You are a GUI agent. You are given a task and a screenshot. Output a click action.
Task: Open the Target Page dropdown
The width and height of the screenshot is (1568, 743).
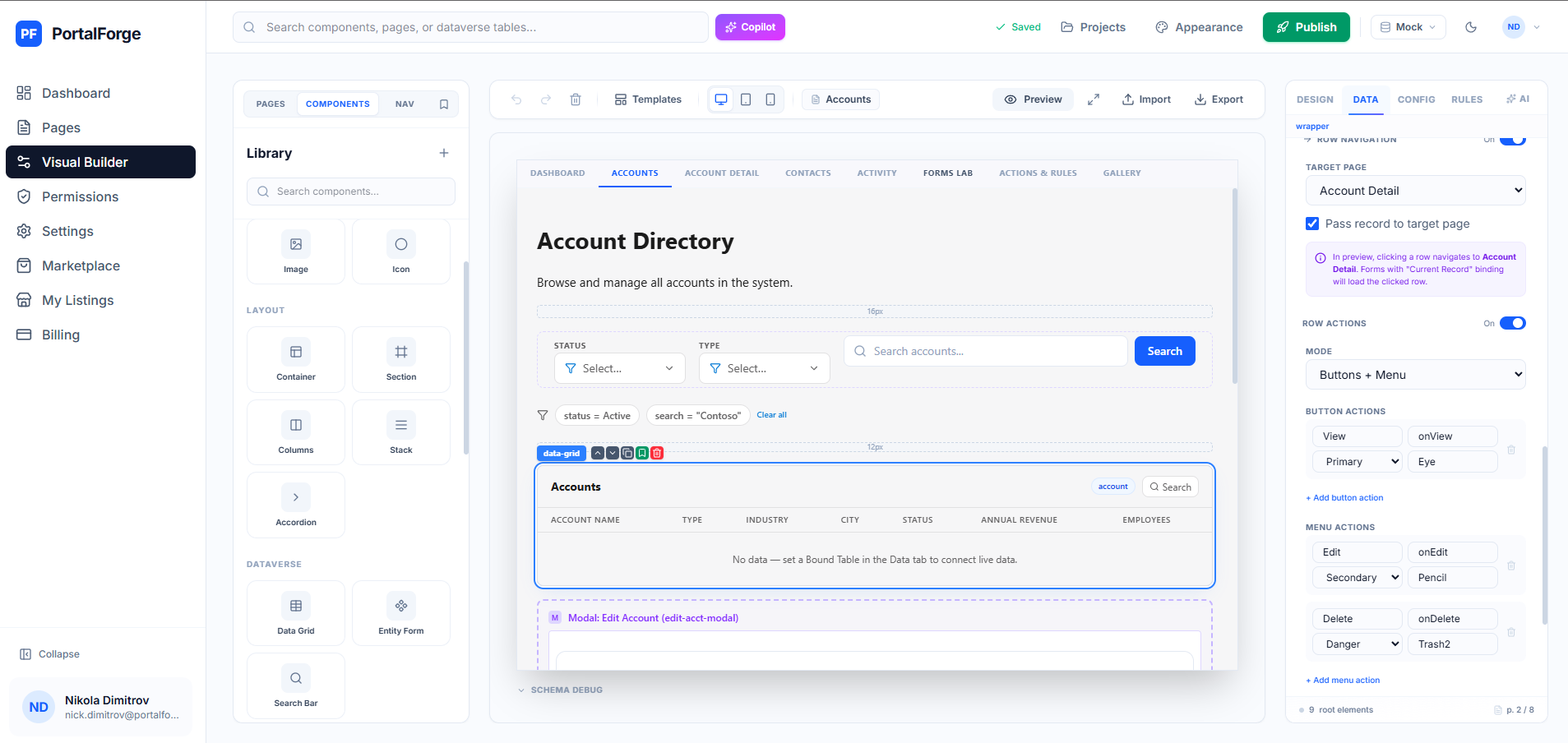[1415, 191]
